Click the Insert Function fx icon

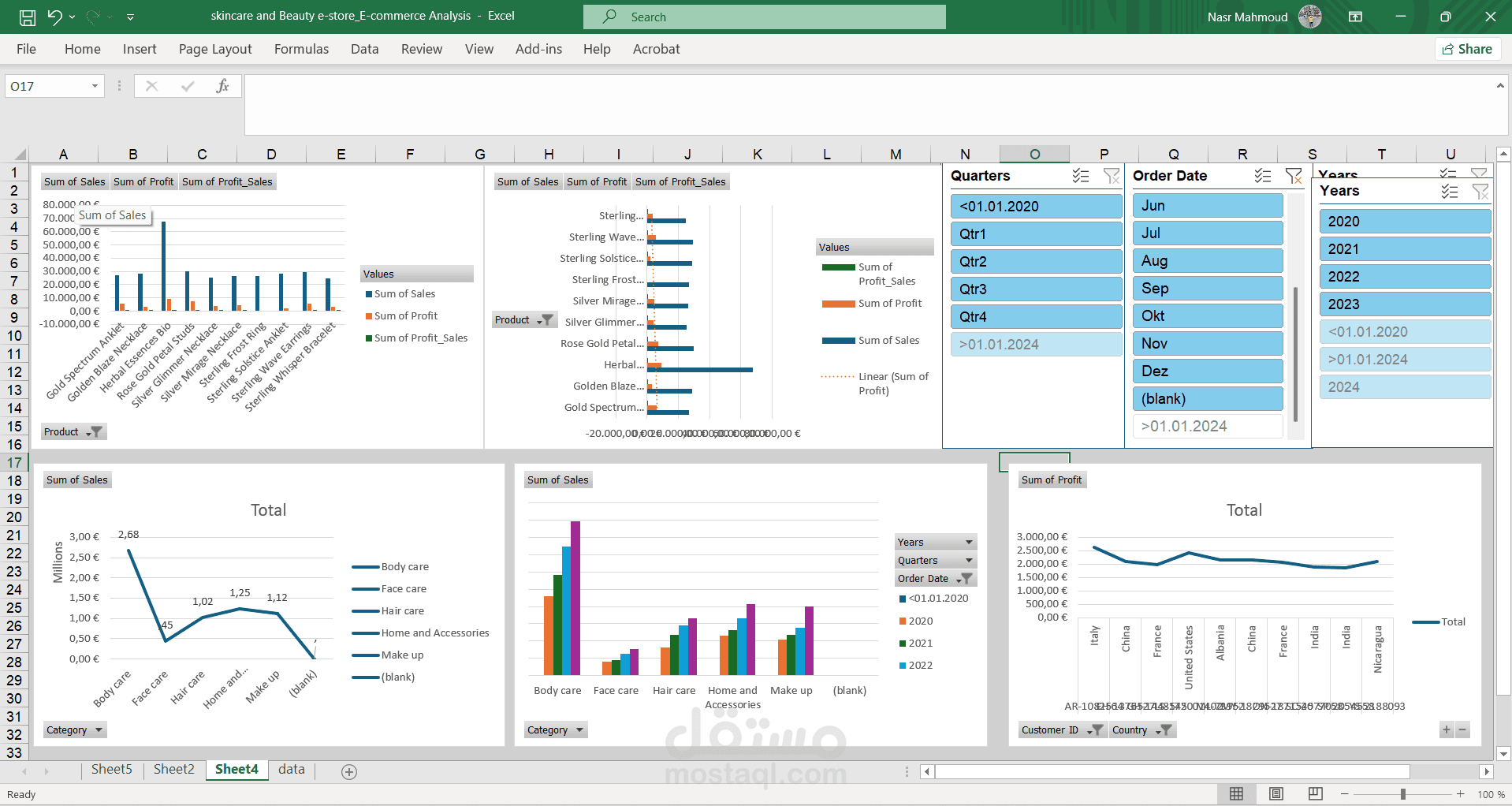[222, 86]
